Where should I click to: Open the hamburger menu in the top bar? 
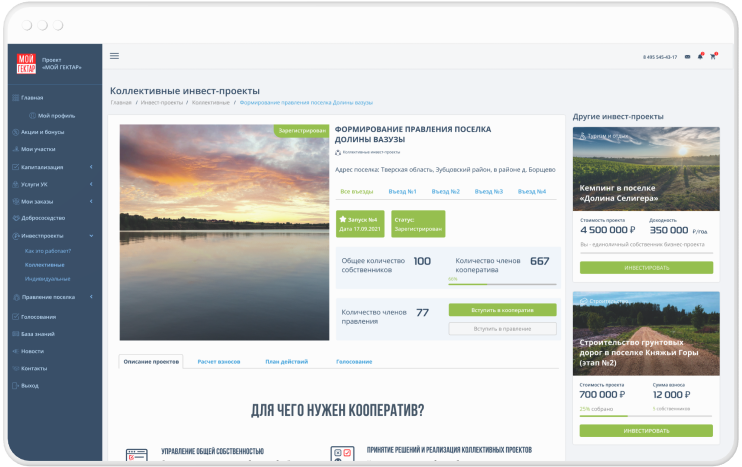pyautogui.click(x=114, y=56)
